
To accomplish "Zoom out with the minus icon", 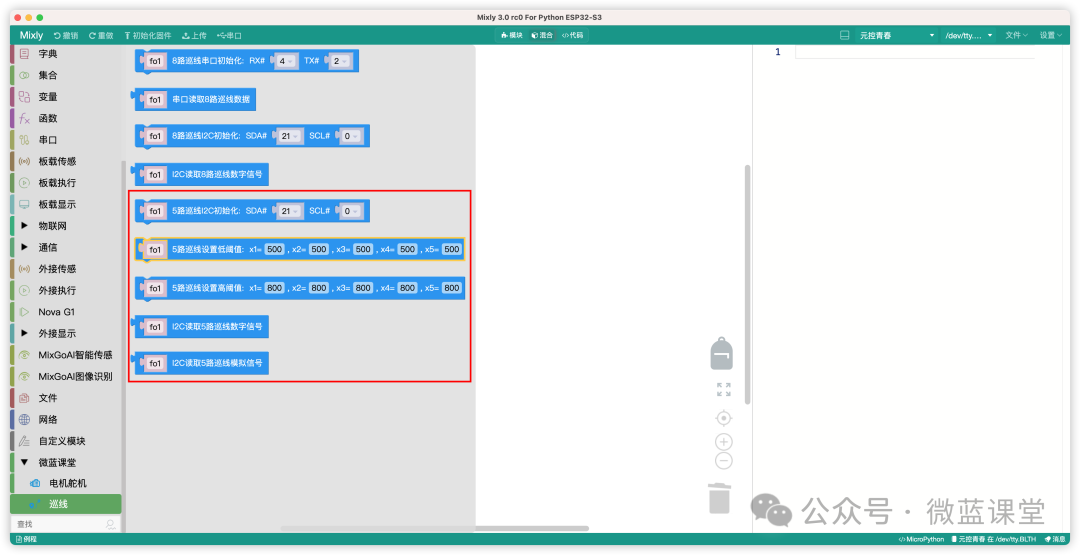I will (x=724, y=461).
